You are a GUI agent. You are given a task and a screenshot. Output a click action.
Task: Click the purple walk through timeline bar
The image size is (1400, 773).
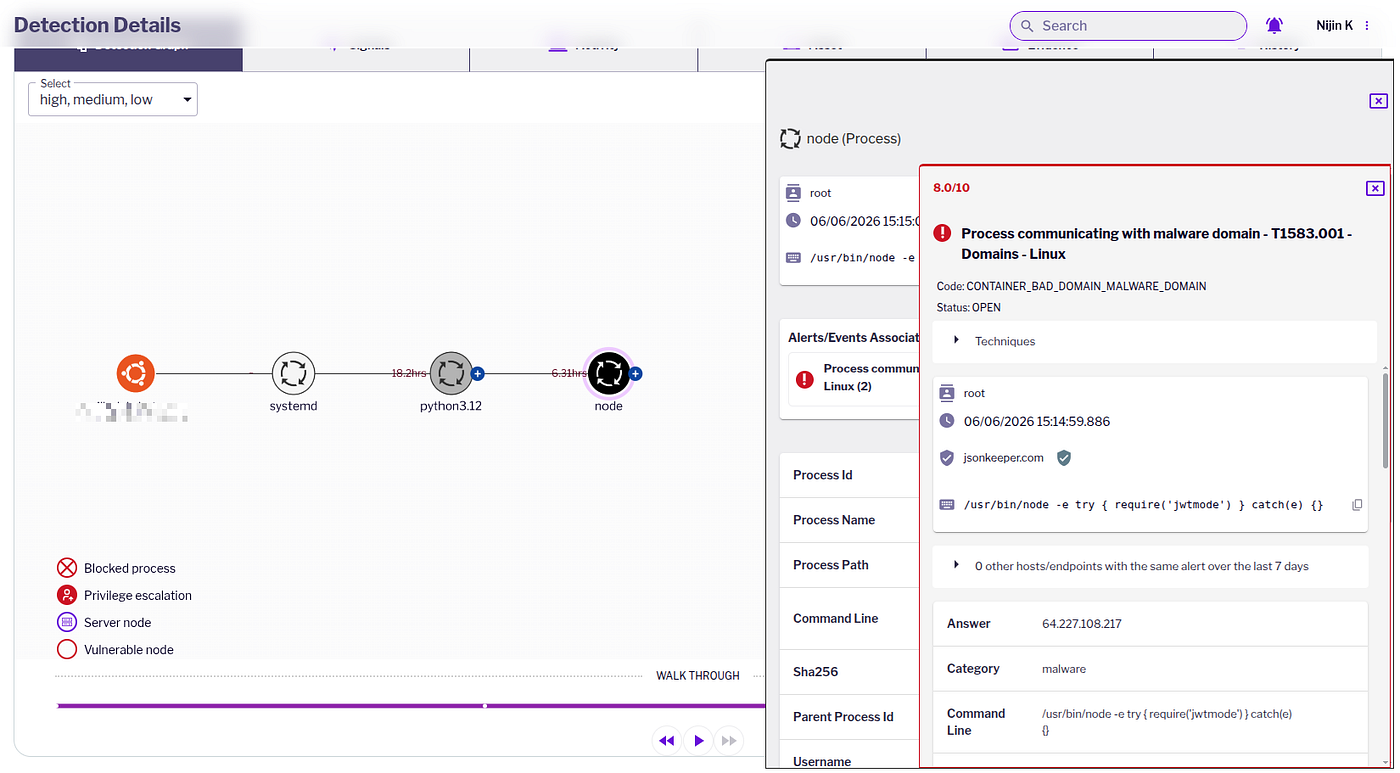click(411, 706)
